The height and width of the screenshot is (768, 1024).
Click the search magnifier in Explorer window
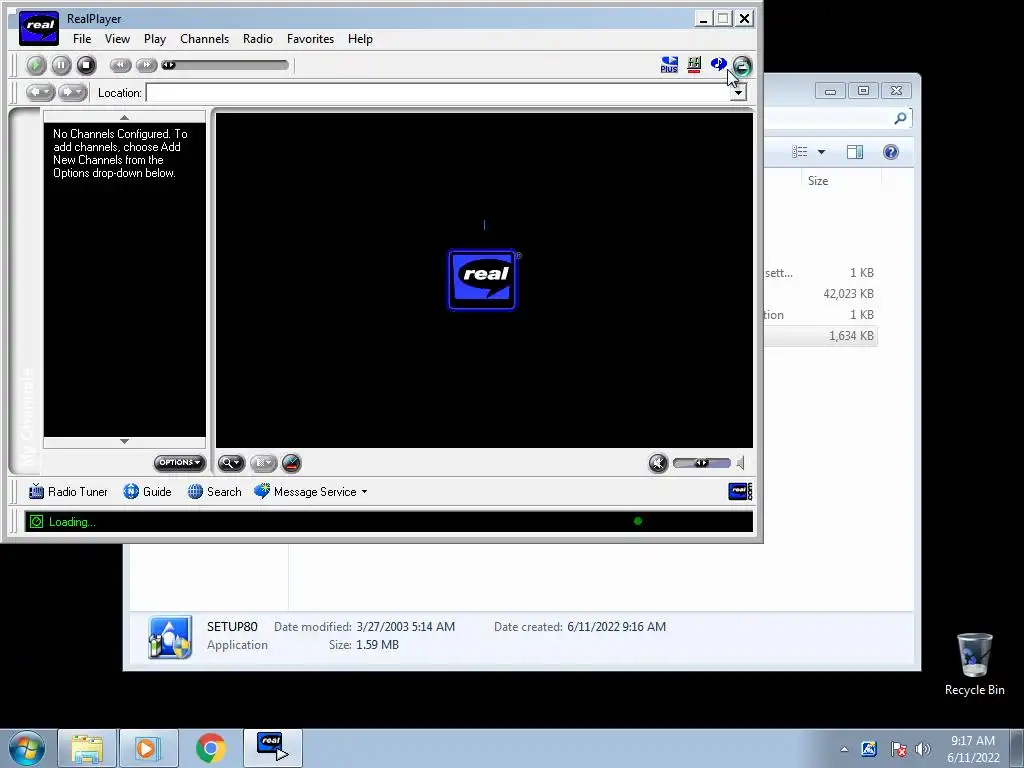tap(900, 118)
